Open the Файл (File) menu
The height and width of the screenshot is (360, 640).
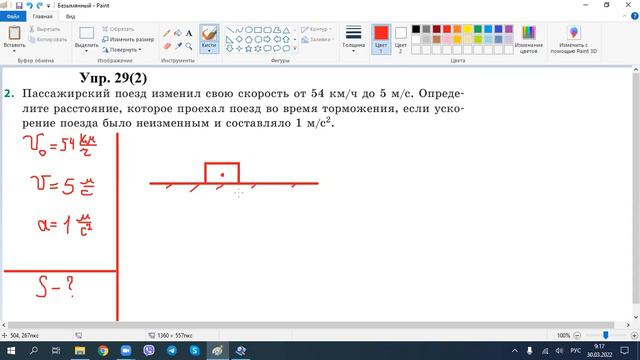click(13, 16)
